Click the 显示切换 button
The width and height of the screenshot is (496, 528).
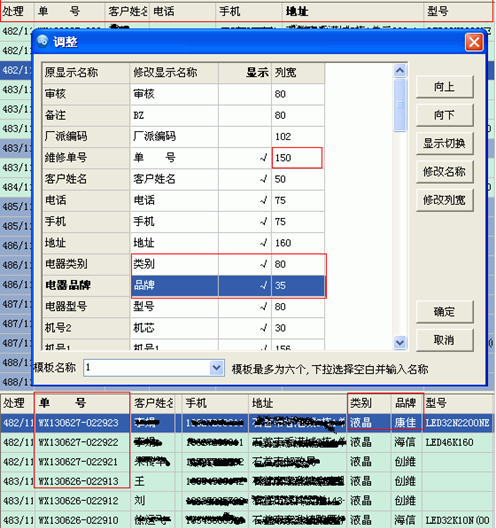(444, 143)
